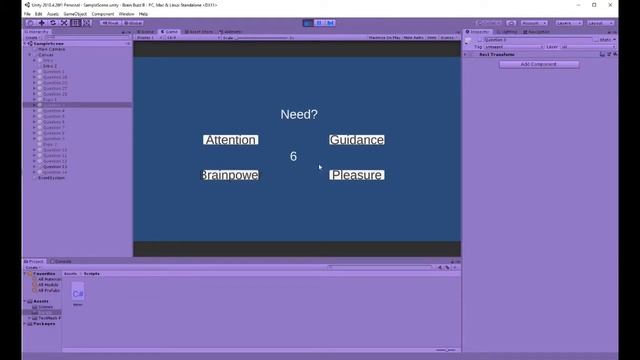
Task: Open the File menu
Action: (x=27, y=14)
